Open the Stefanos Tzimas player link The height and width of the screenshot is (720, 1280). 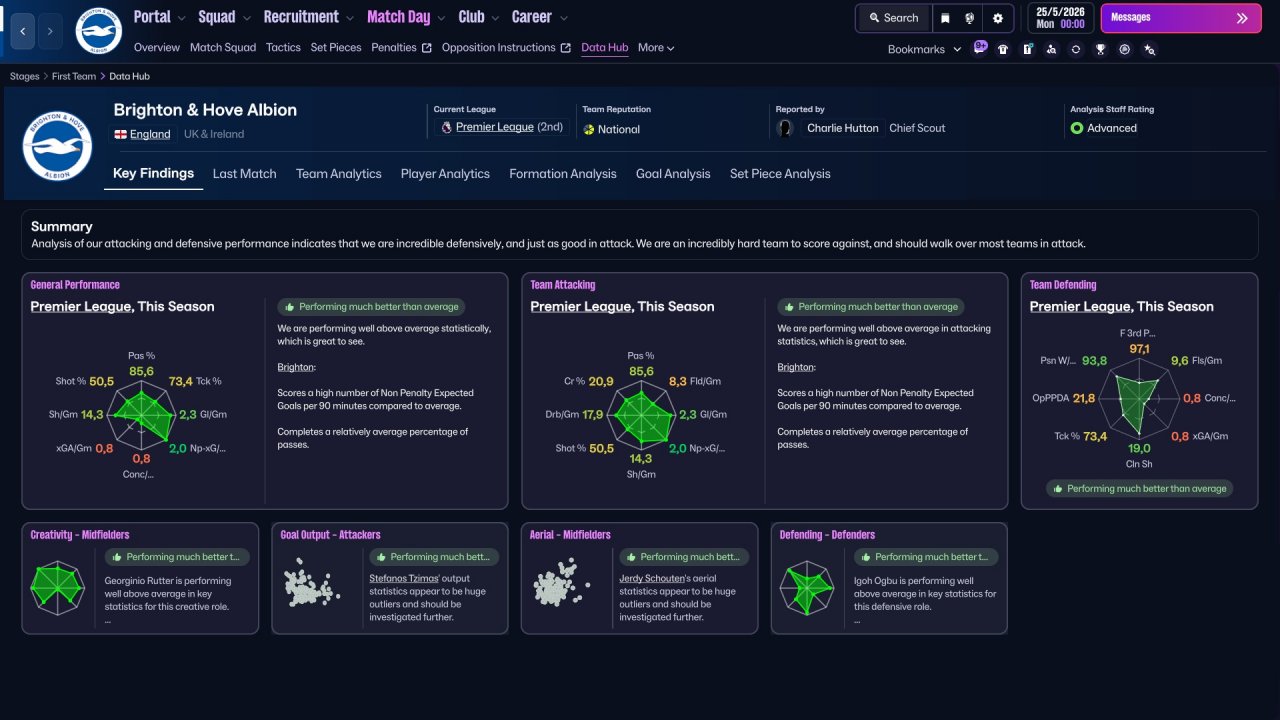(405, 578)
